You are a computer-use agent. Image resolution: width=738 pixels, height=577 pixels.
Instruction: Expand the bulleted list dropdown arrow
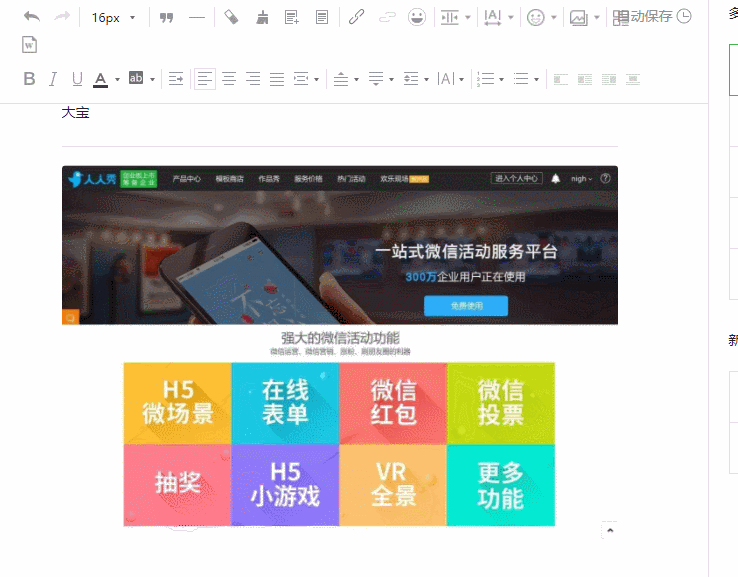[536, 80]
